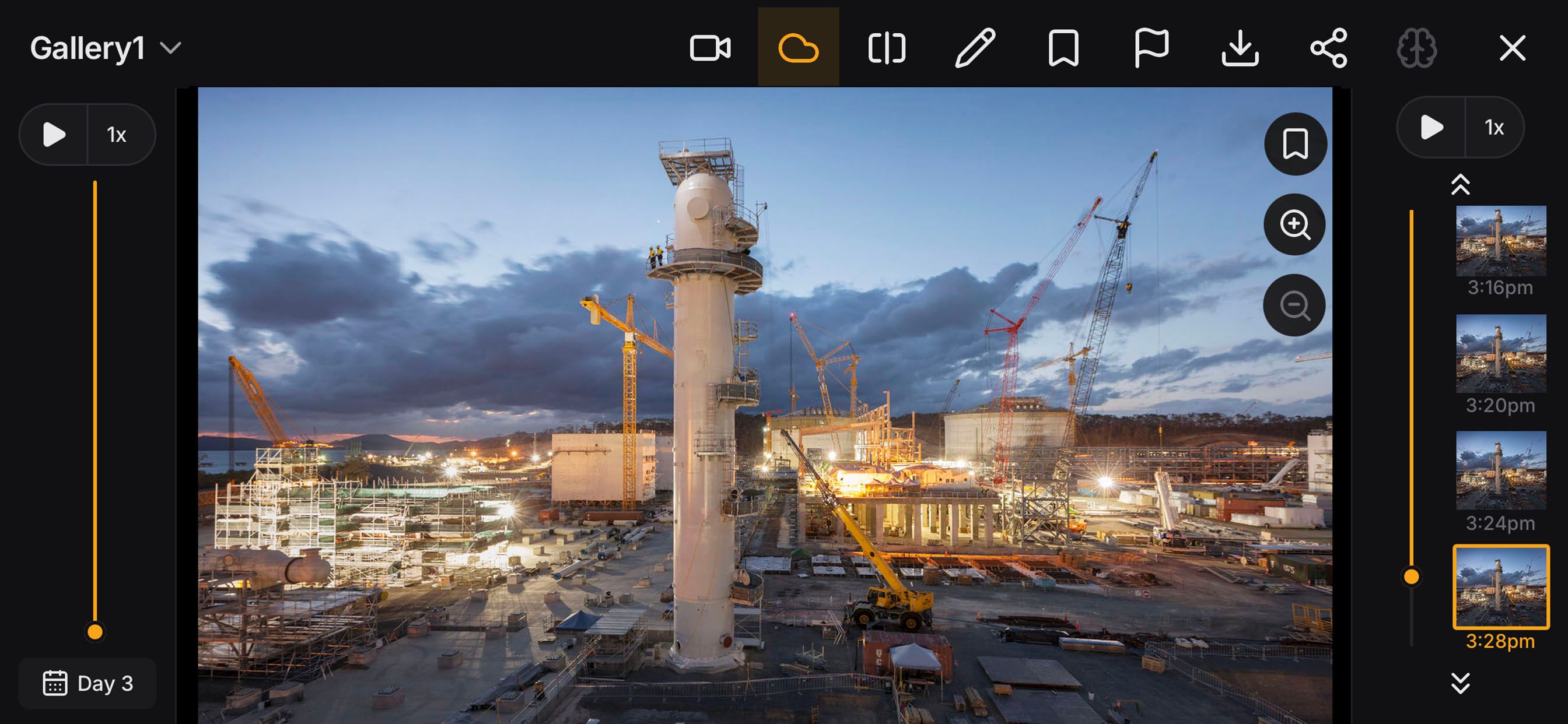
Task: Flag this image with flag icon
Action: click(1151, 48)
